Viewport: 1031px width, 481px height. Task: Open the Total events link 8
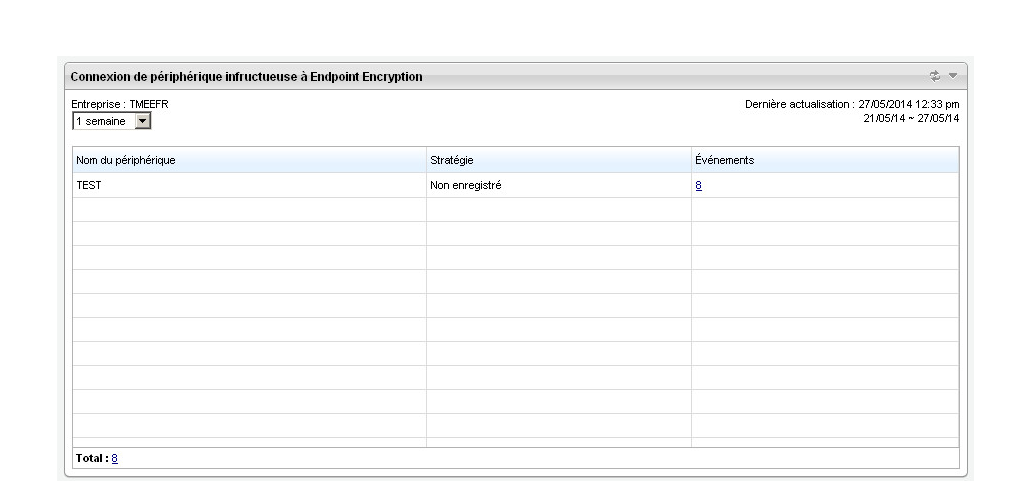tap(115, 458)
